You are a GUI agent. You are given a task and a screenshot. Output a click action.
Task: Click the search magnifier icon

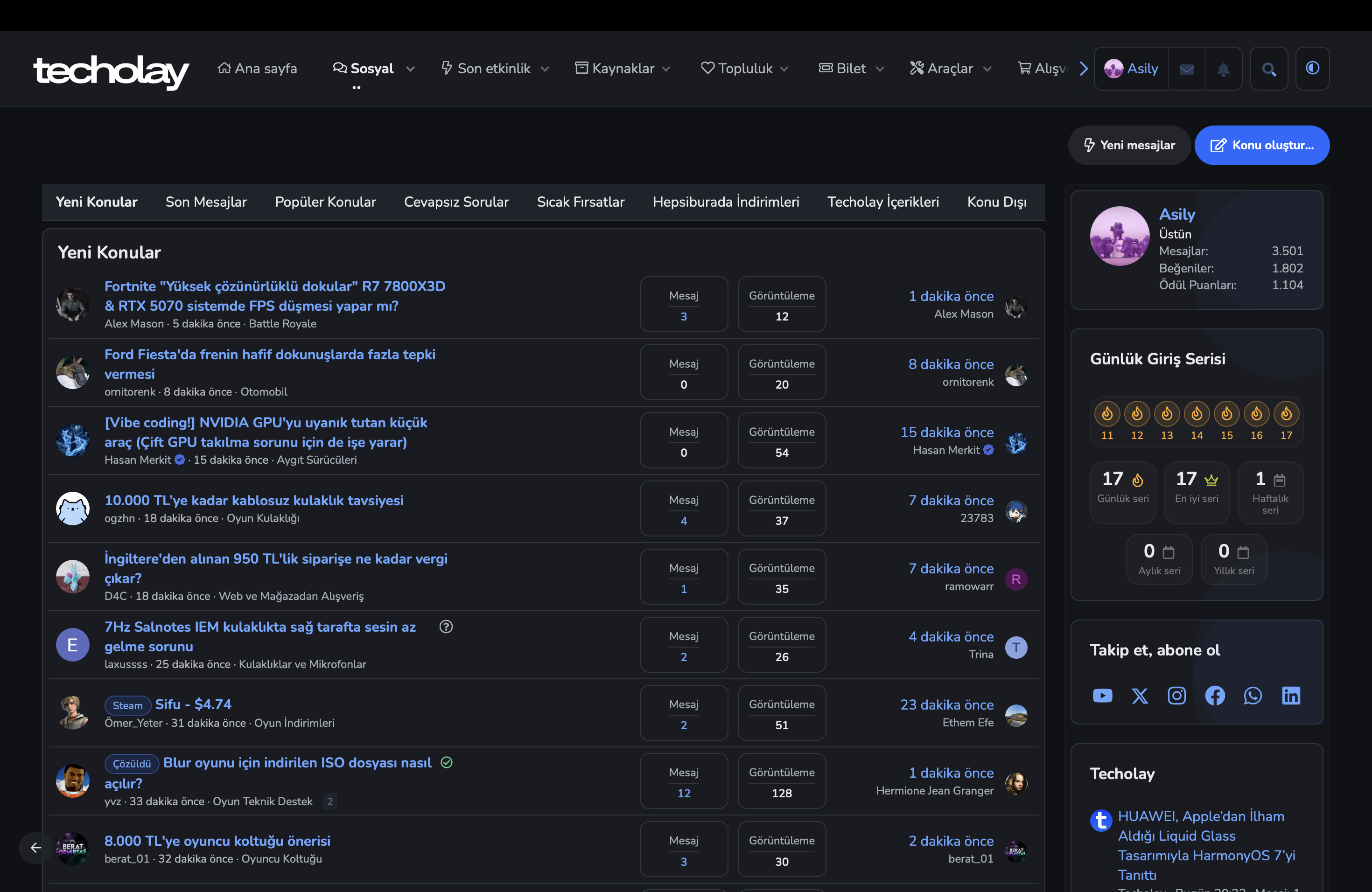pyautogui.click(x=1269, y=69)
